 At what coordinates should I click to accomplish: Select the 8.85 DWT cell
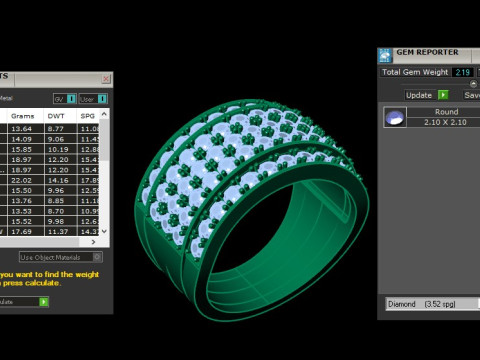coord(60,201)
